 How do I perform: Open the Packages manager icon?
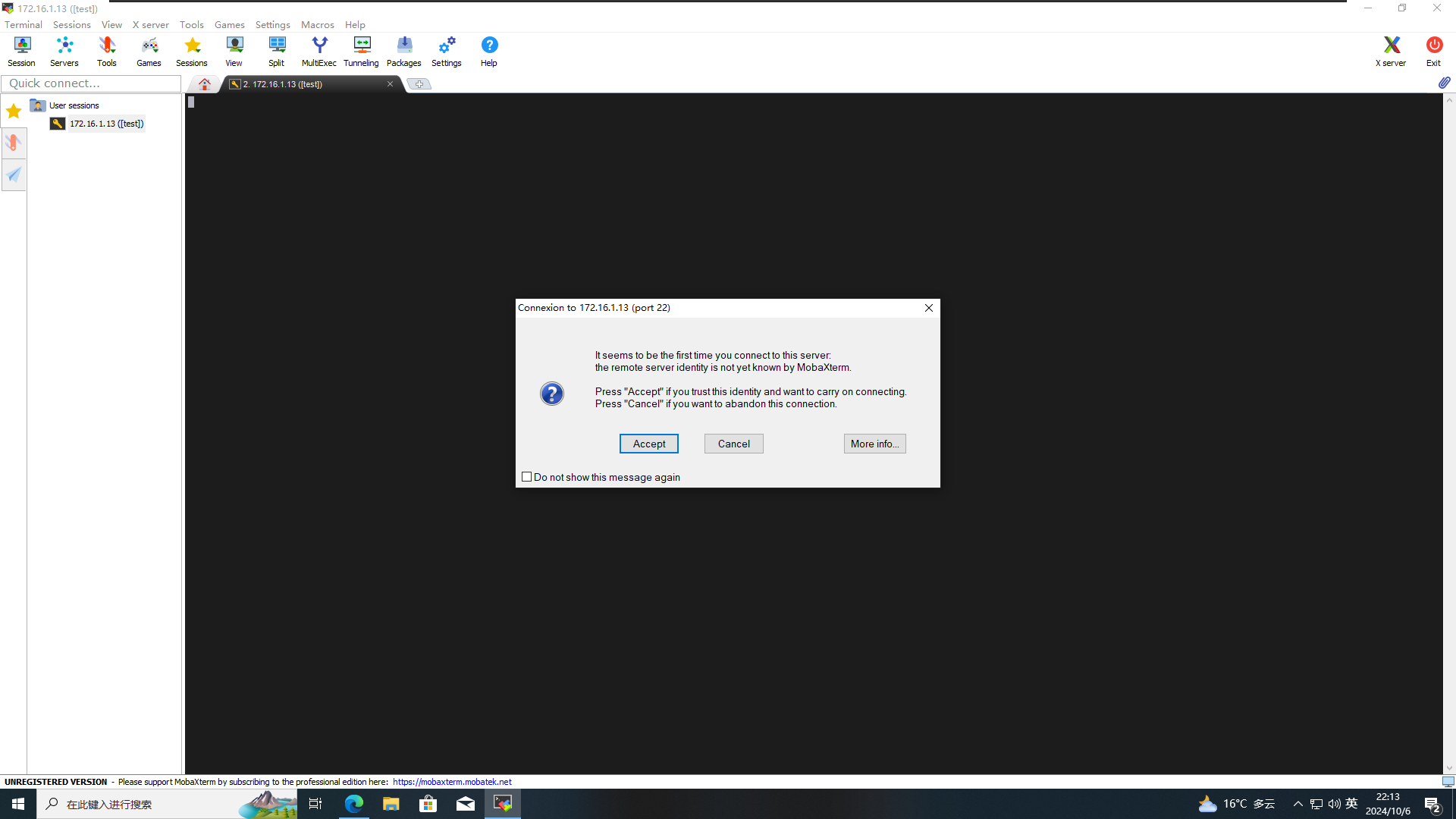tap(403, 52)
